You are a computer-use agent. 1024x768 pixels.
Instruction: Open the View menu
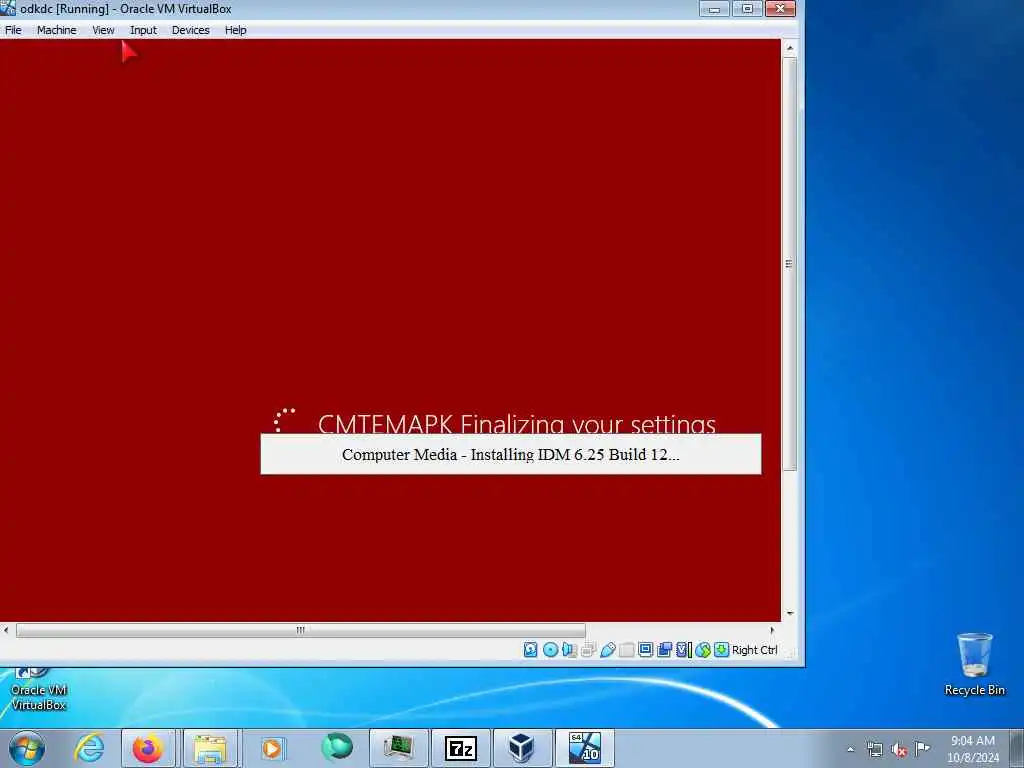103,30
